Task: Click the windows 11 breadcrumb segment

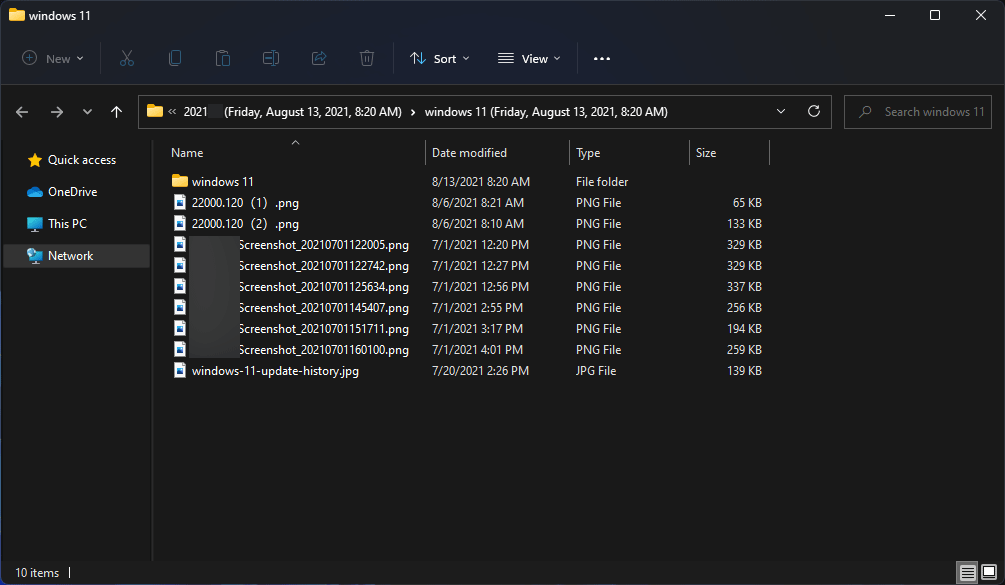Action: click(x=546, y=111)
